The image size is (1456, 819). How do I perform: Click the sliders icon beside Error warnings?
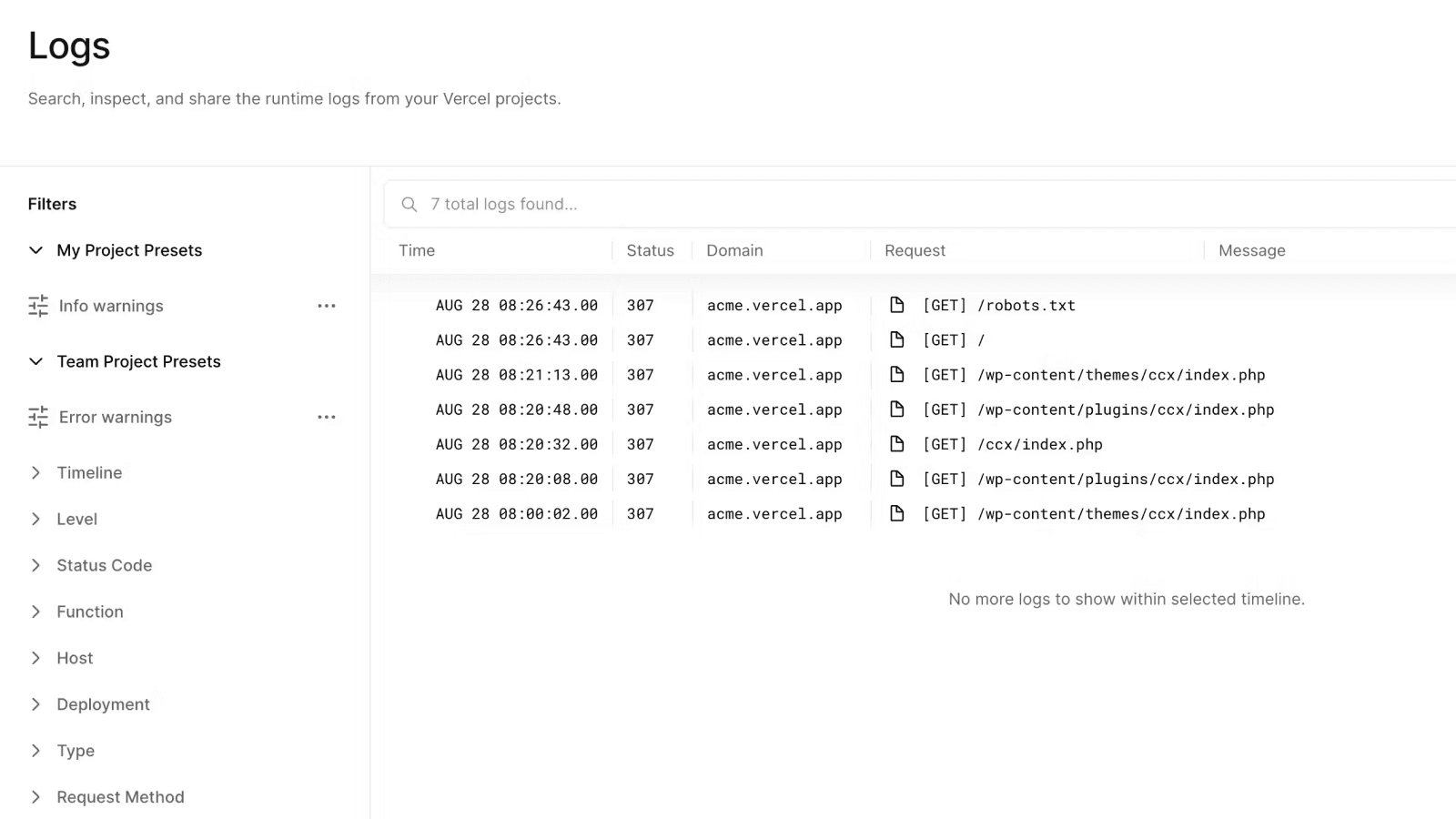point(38,417)
